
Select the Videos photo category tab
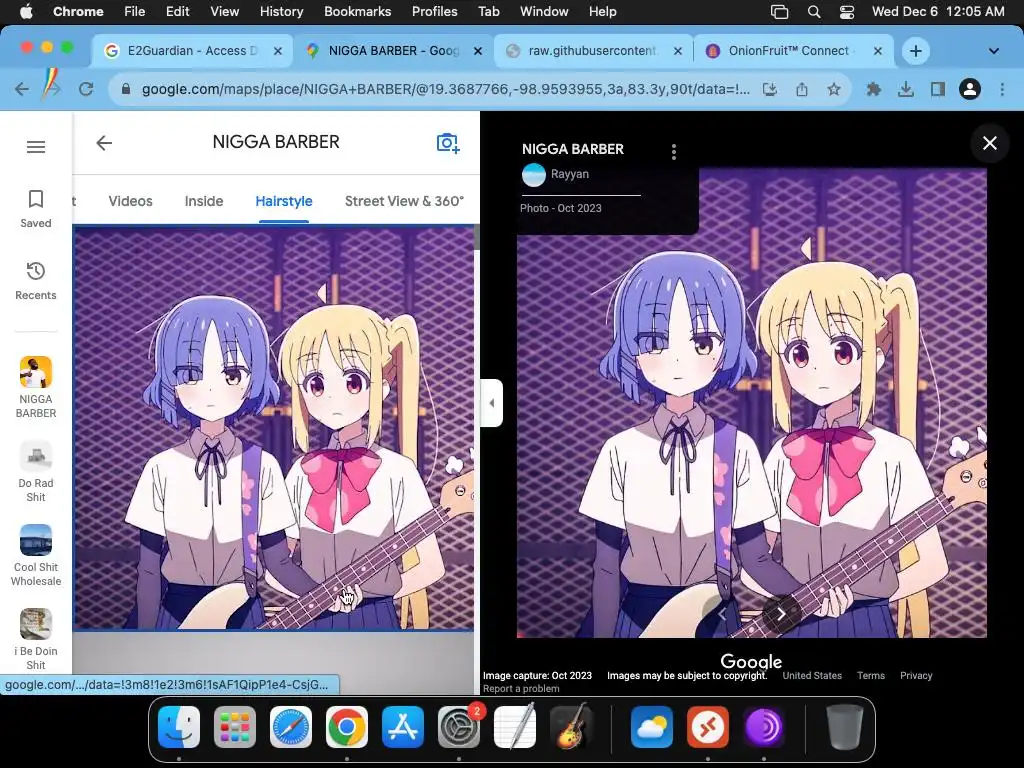(x=130, y=201)
